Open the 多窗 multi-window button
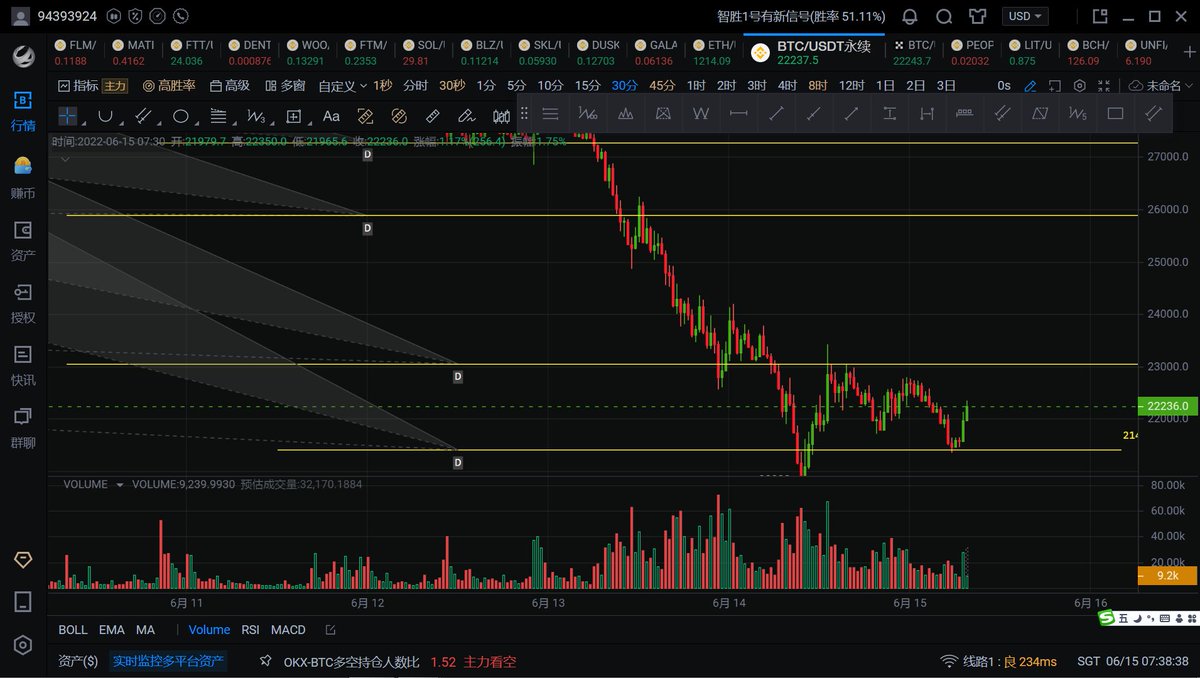This screenshot has width=1200, height=678. [x=283, y=86]
